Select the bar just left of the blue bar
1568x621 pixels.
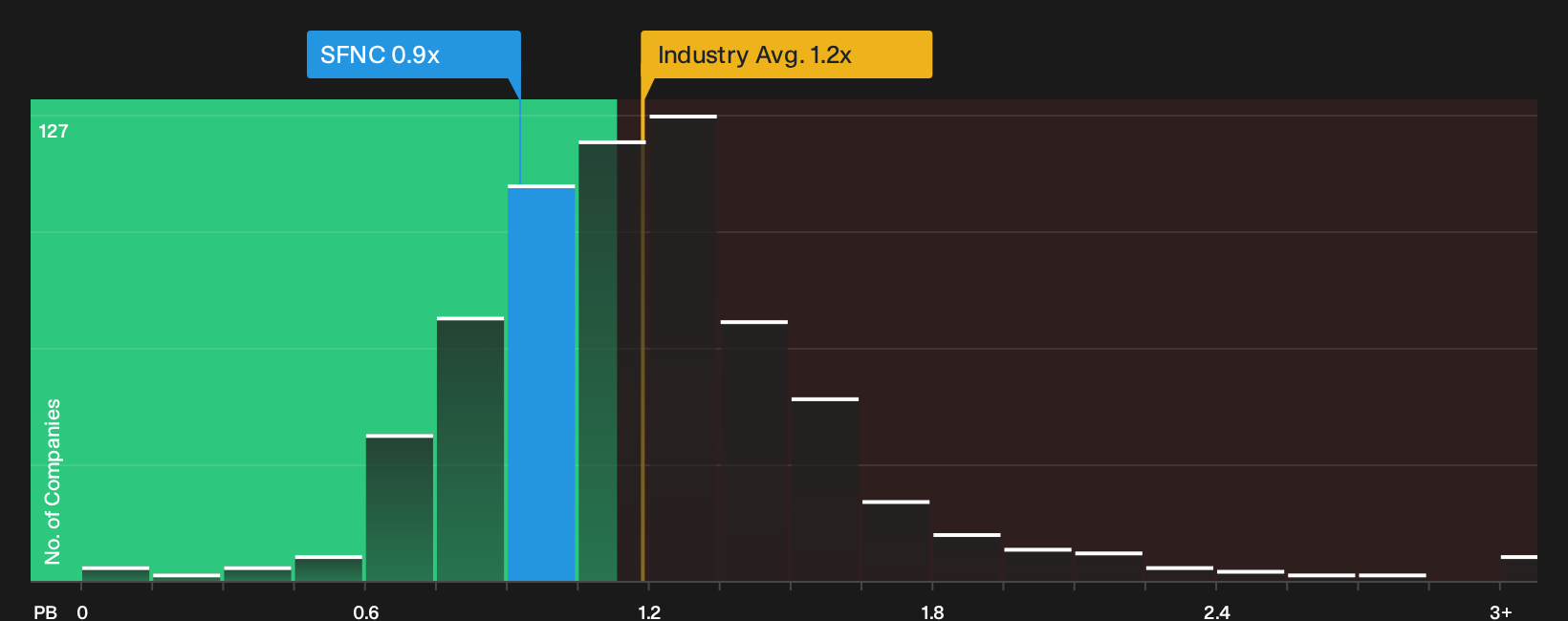[470, 449]
